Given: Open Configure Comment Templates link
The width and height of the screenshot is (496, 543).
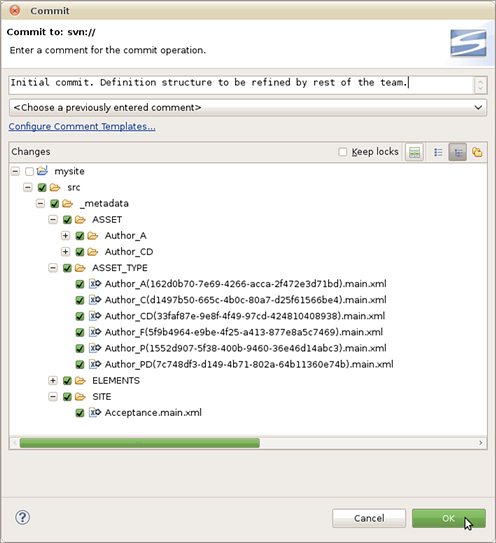Looking at the screenshot, I should (x=82, y=126).
